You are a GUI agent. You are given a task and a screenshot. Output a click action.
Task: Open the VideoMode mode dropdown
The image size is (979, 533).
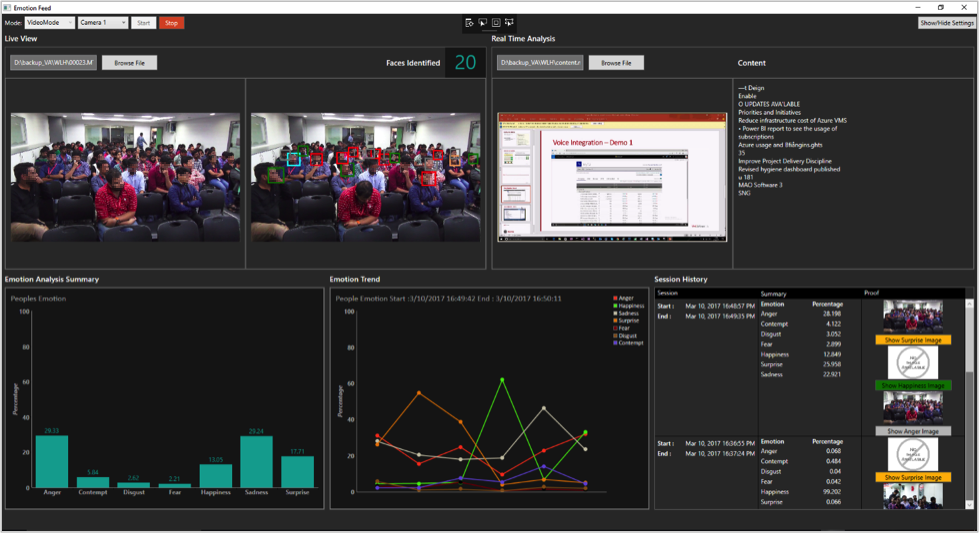click(49, 22)
